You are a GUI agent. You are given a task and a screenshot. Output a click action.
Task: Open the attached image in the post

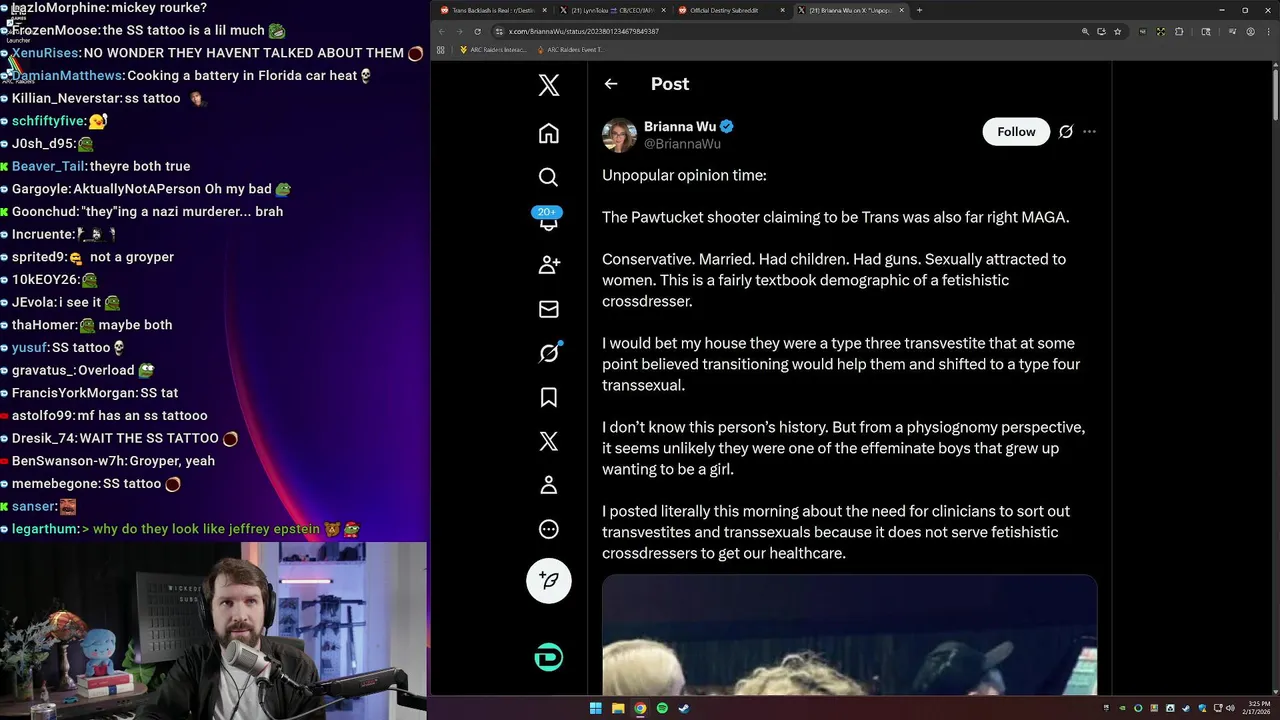[849, 635]
